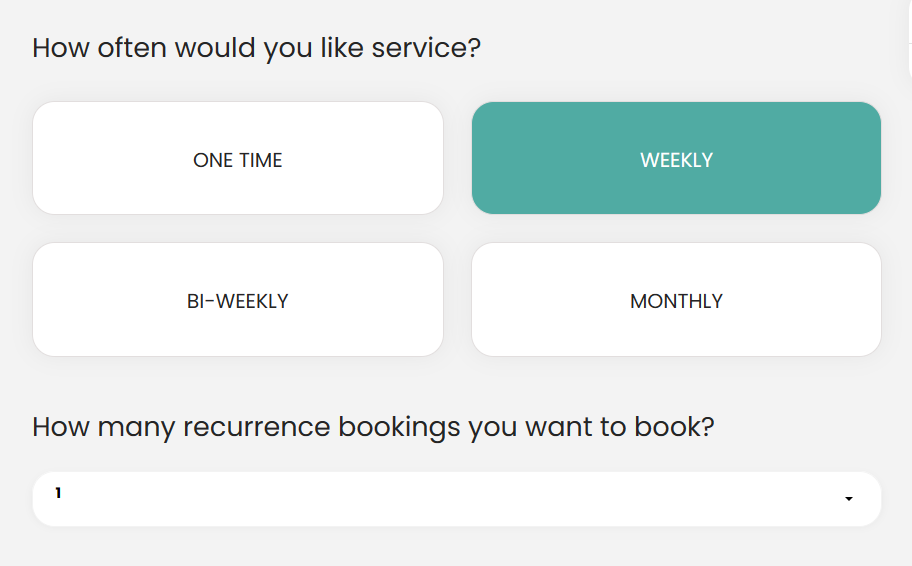Select the ONE TIME service option

[238, 158]
